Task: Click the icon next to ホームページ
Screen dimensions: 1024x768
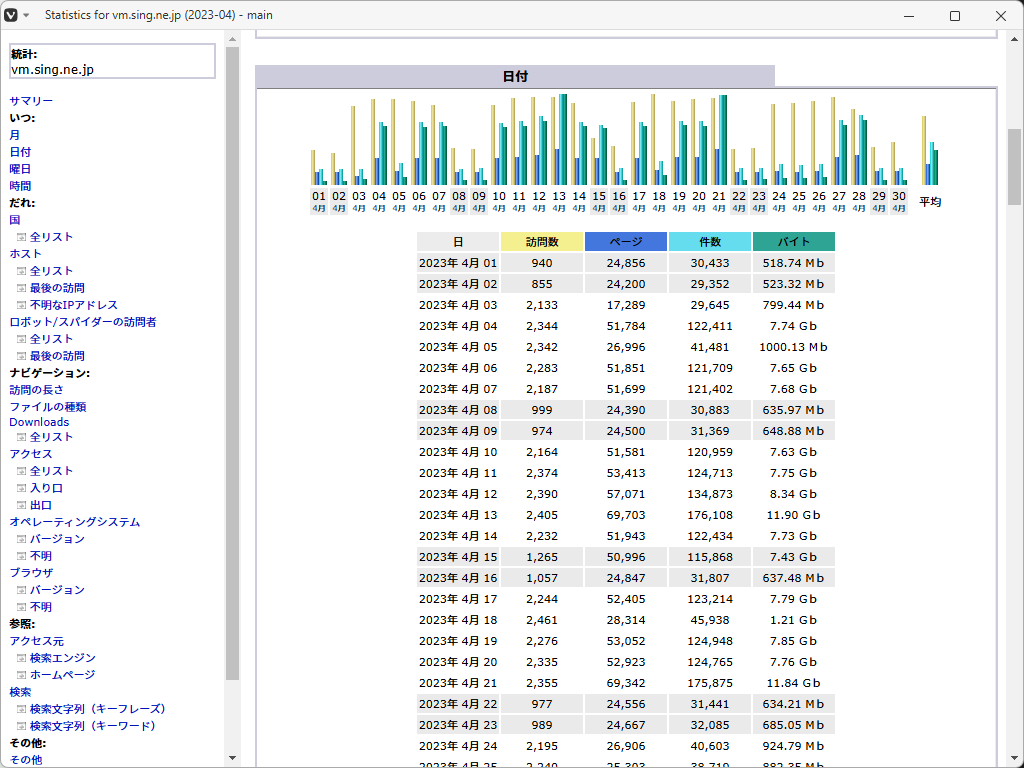Action: click(21, 675)
